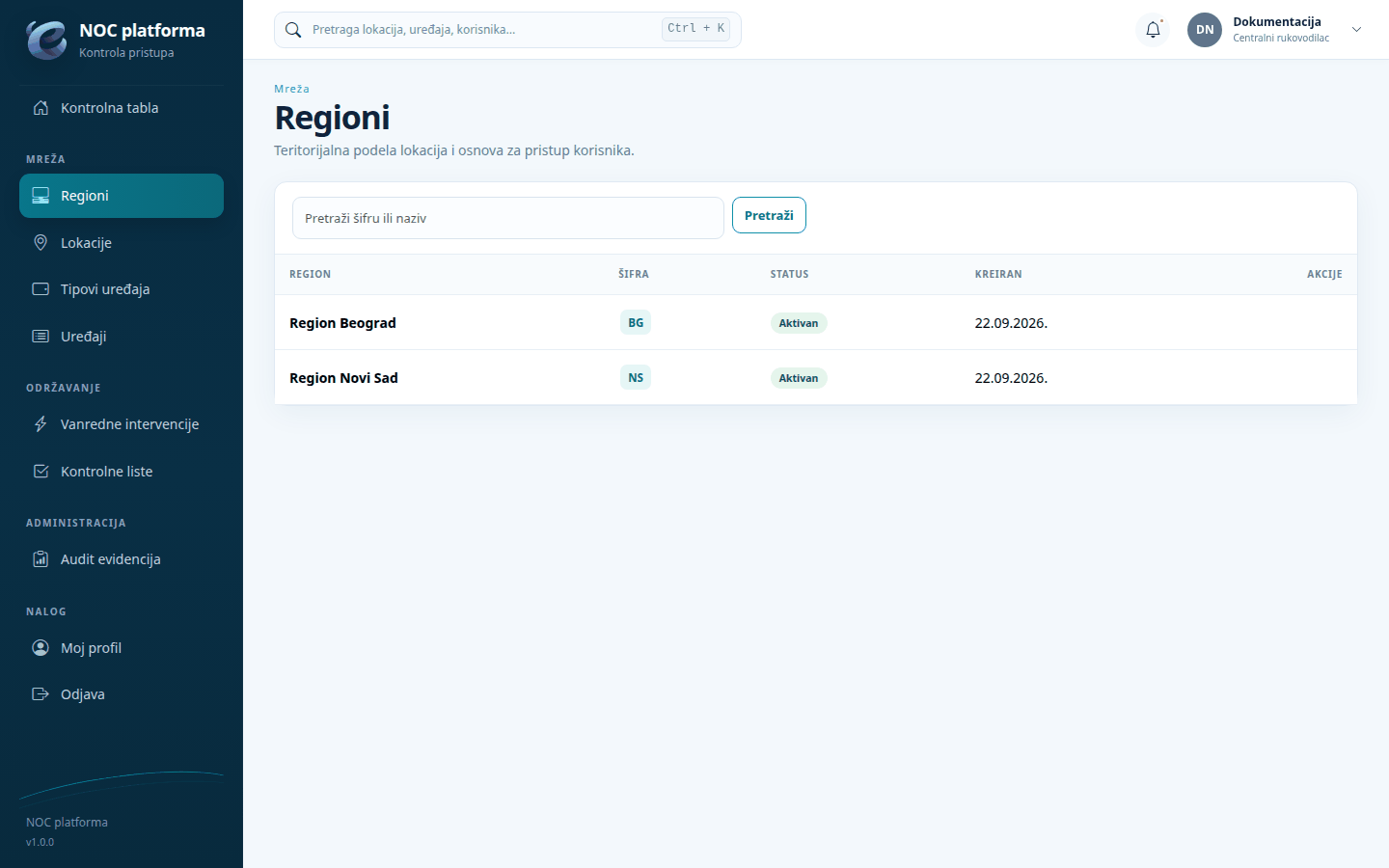Viewport: 1389px width, 868px height.
Task: Click the BG code badge
Action: pyautogui.click(x=636, y=323)
